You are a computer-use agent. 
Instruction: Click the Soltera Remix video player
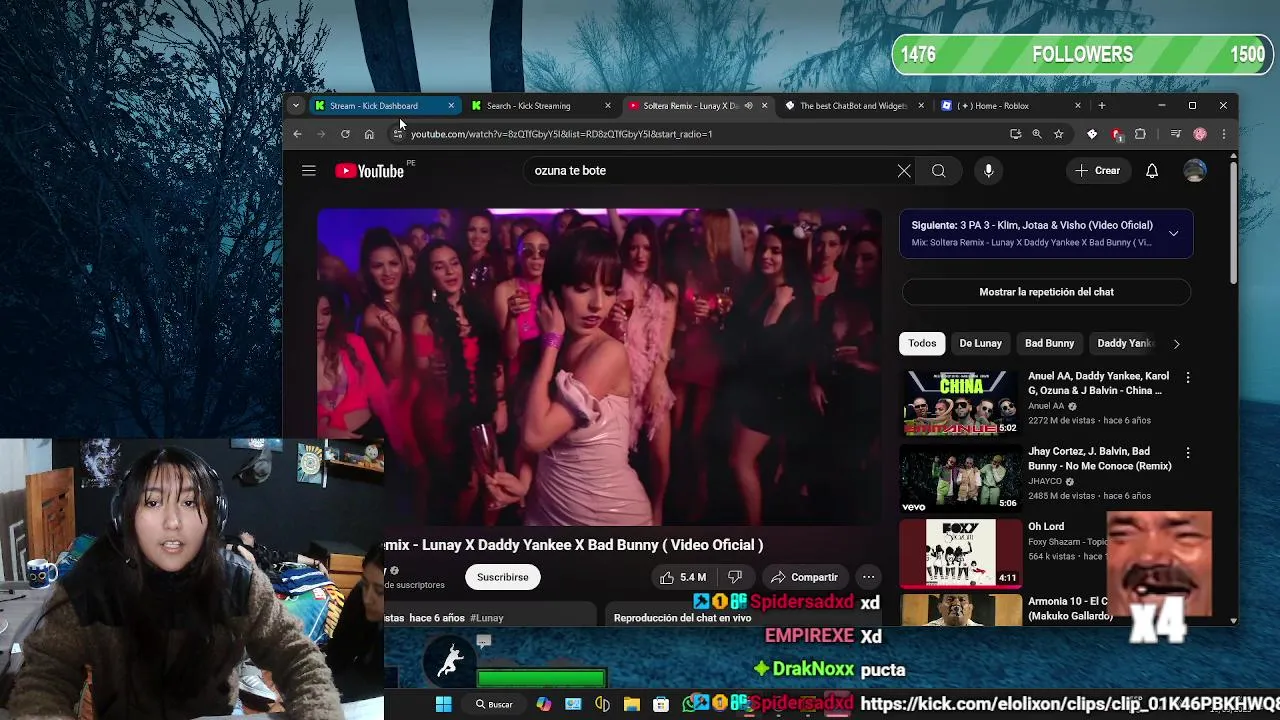point(599,366)
